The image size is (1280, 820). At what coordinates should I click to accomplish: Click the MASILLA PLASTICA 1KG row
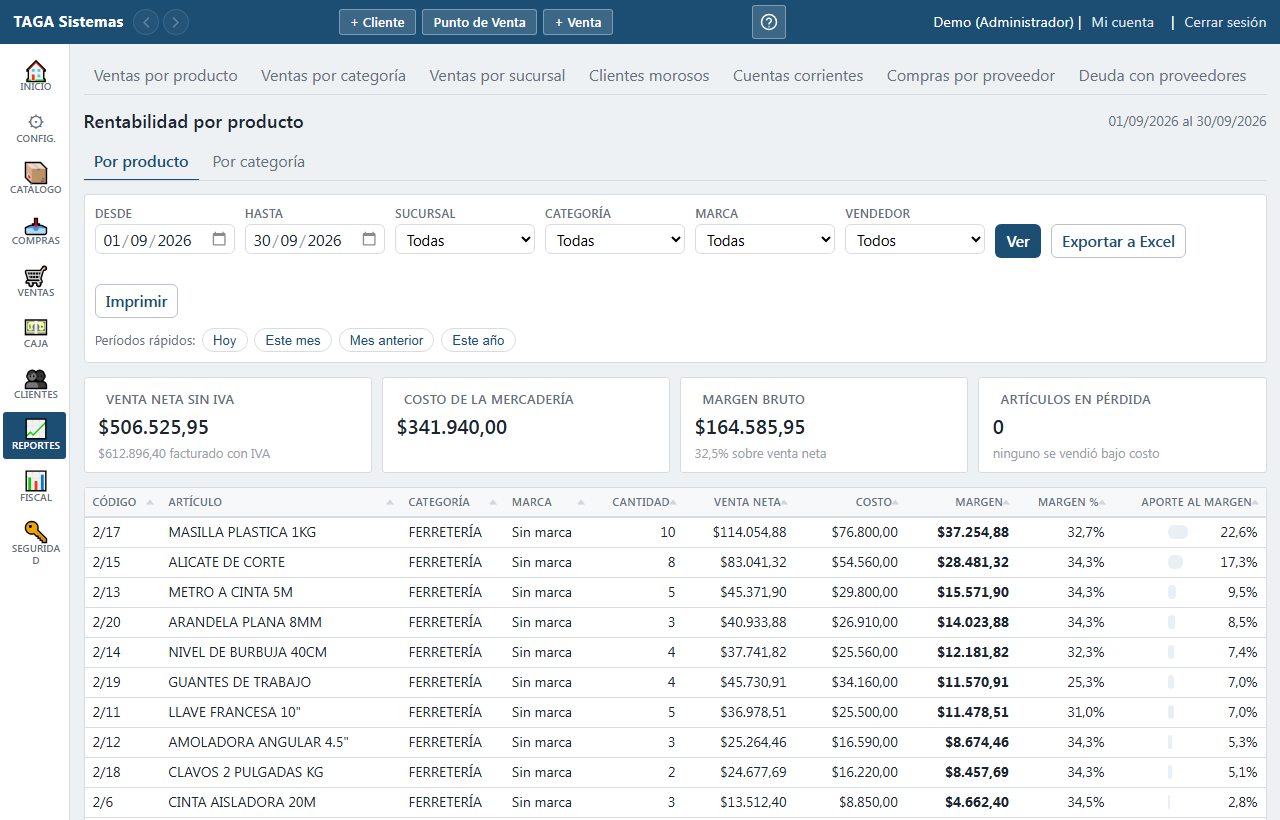pos(675,532)
